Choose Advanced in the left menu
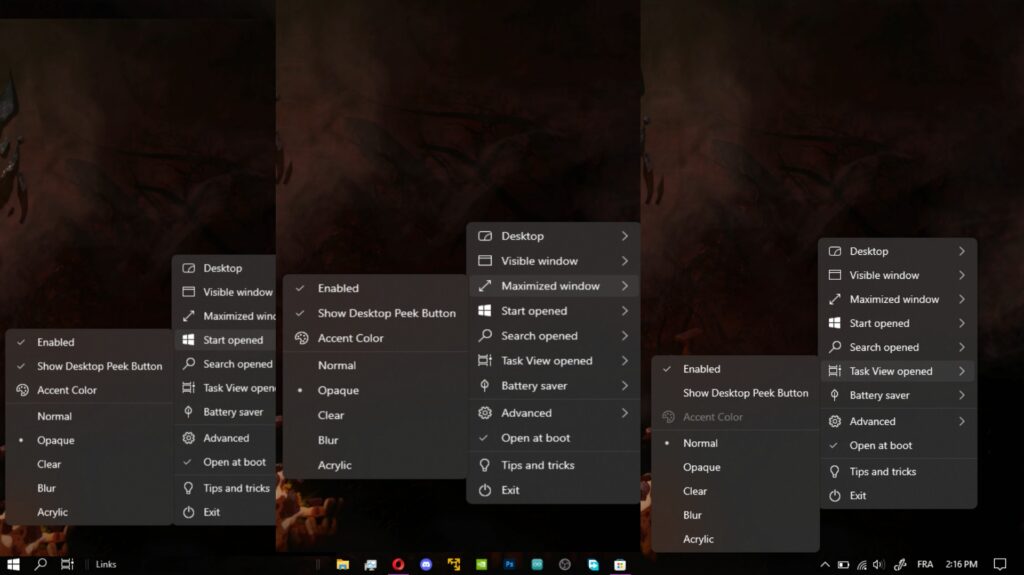Screen dimensions: 1024x575 225,438
